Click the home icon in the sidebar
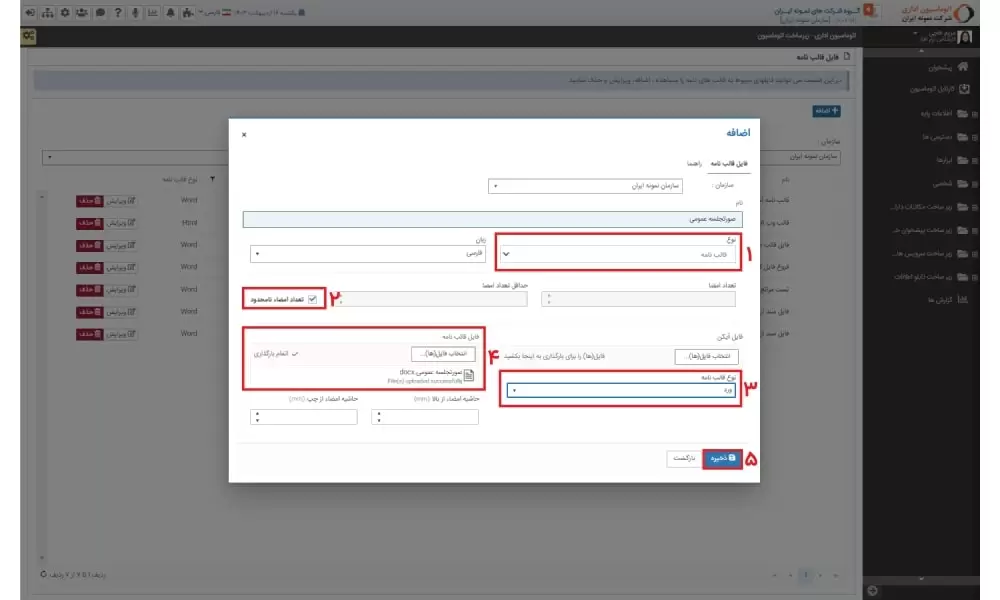Image resolution: width=1000 pixels, height=600 pixels. click(x=963, y=67)
